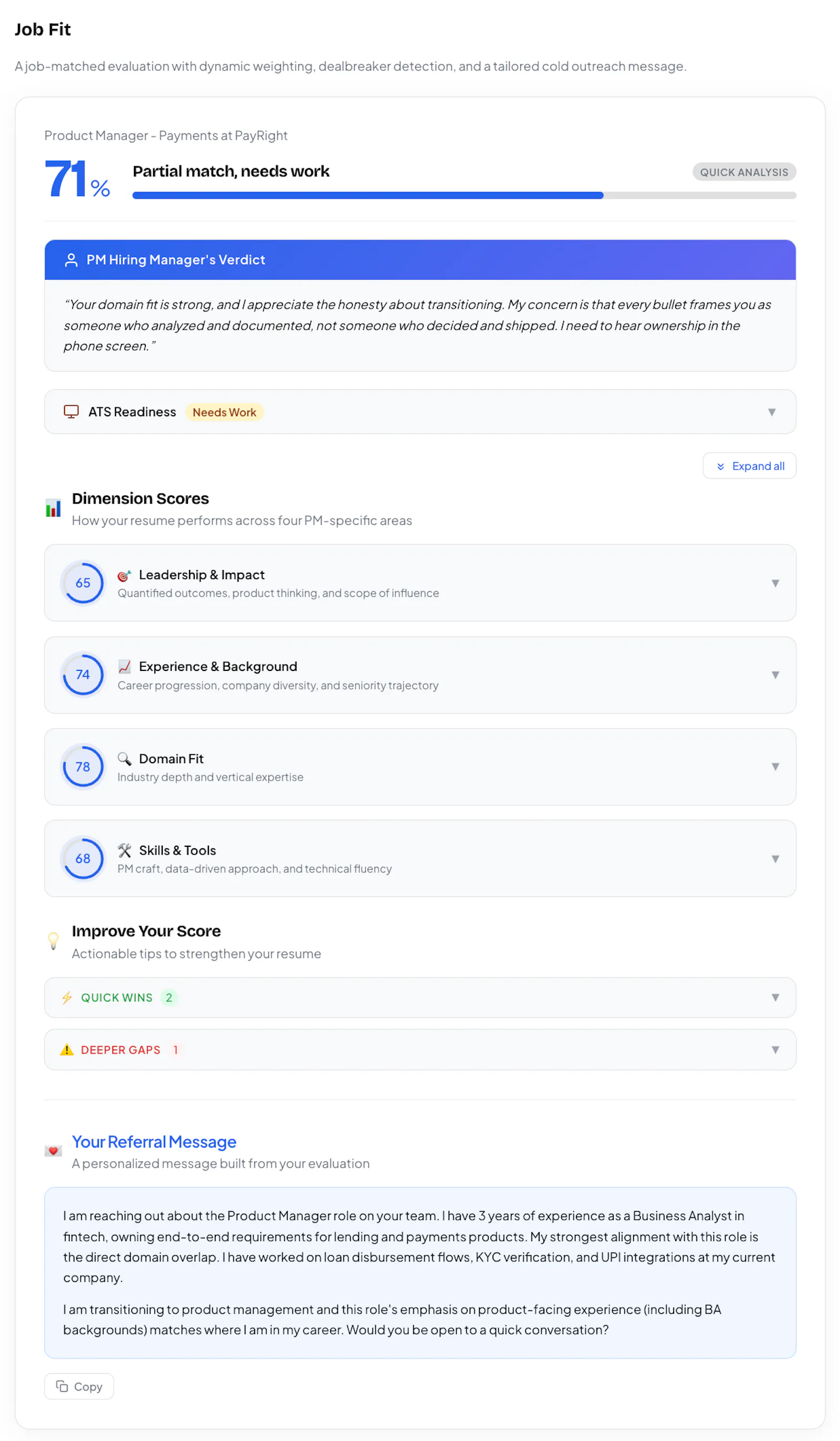
Task: Expand the Deeper Gaps dropdown arrow
Action: 775,1050
